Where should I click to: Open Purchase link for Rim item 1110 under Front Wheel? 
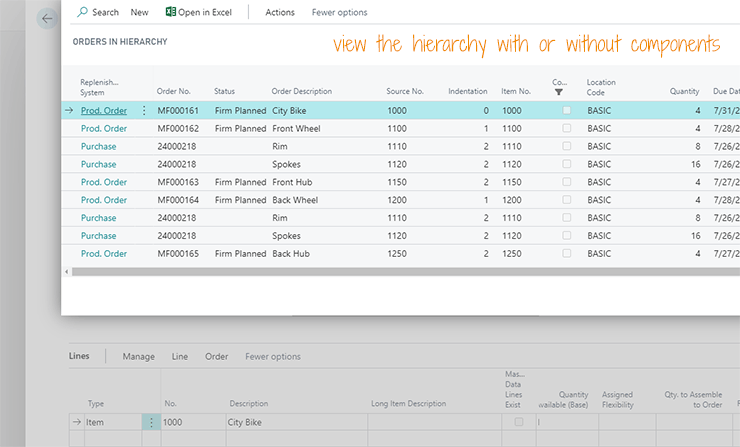point(98,146)
